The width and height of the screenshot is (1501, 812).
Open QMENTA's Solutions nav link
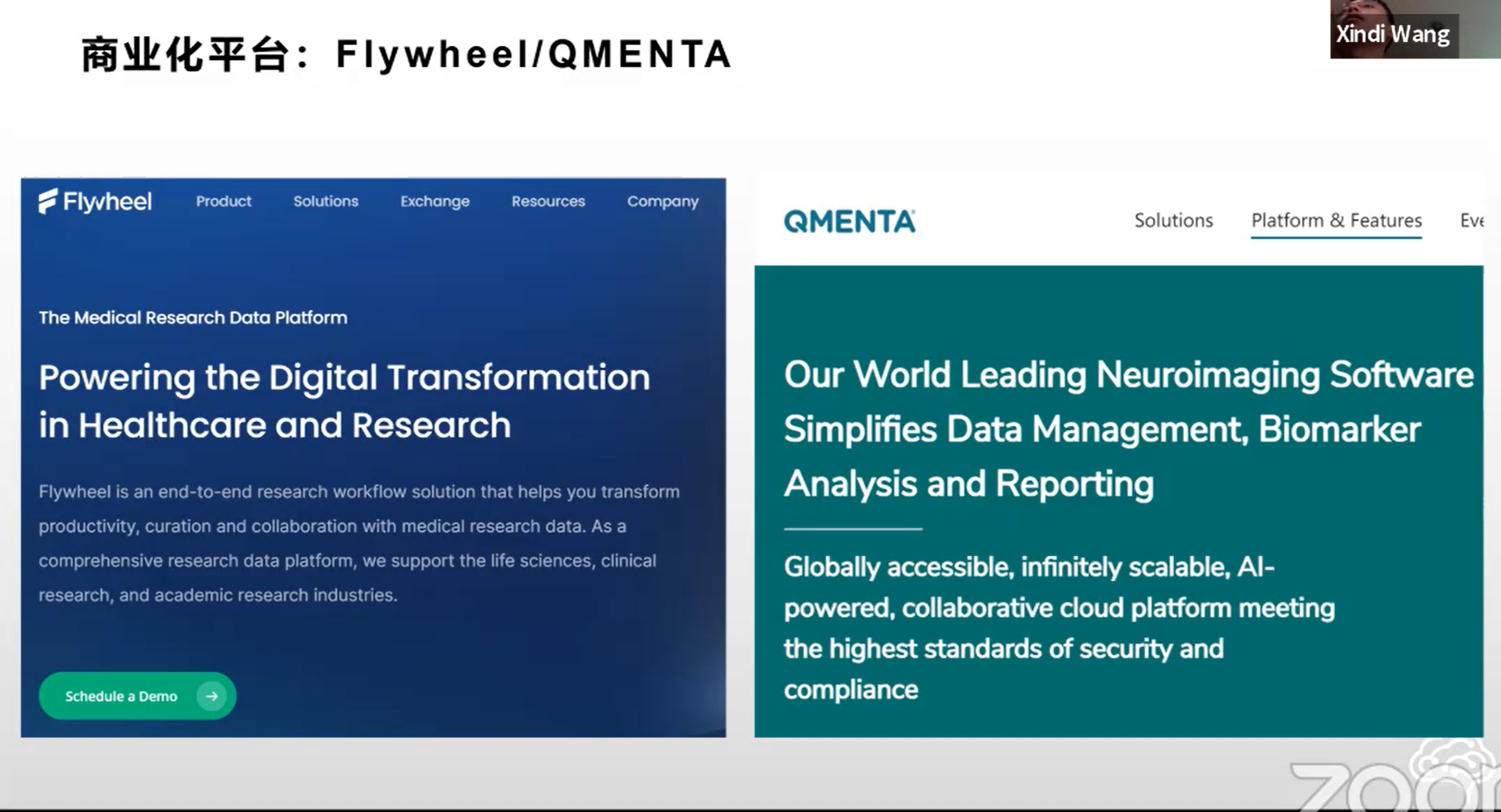1173,220
